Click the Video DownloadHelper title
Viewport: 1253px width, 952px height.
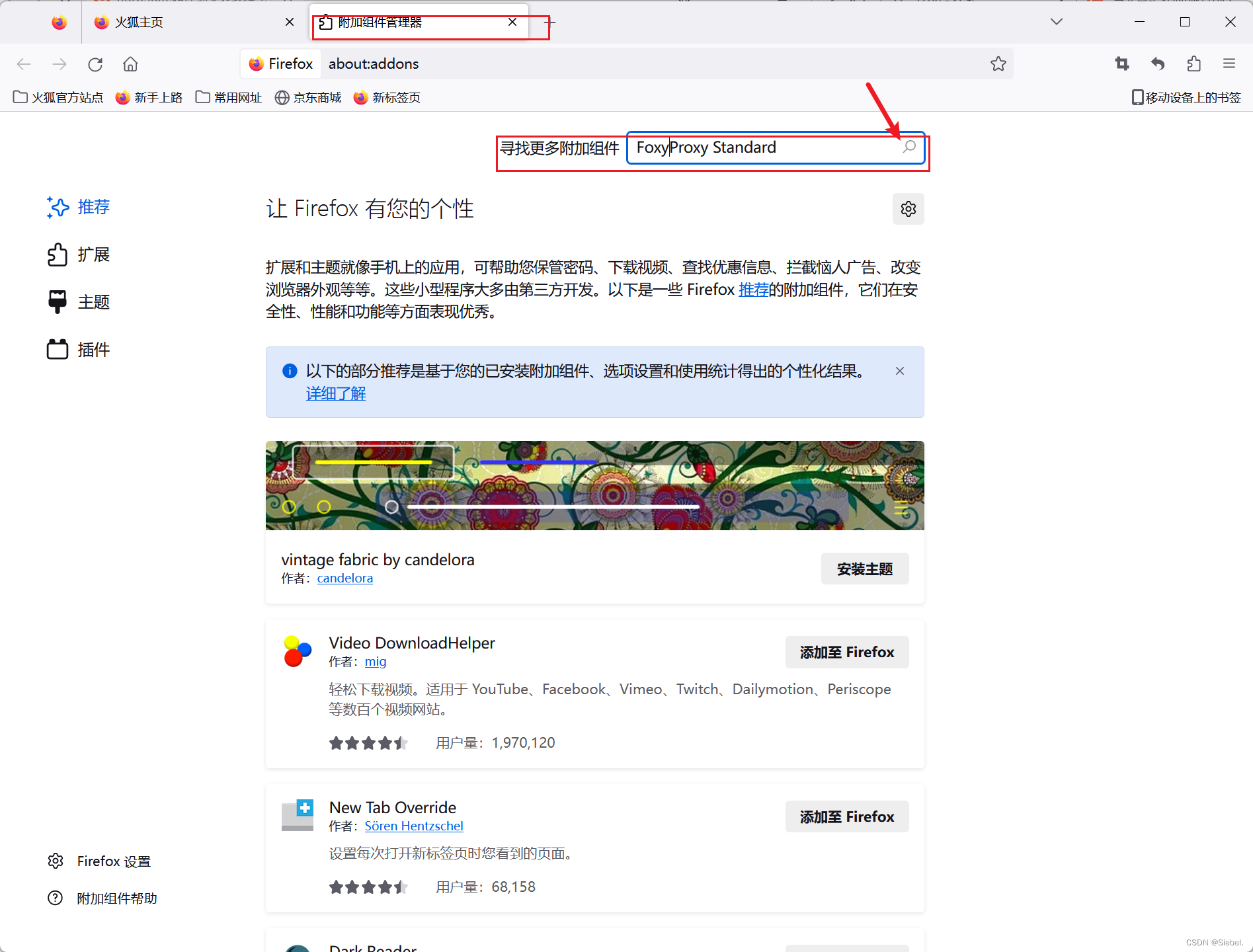coord(412,643)
